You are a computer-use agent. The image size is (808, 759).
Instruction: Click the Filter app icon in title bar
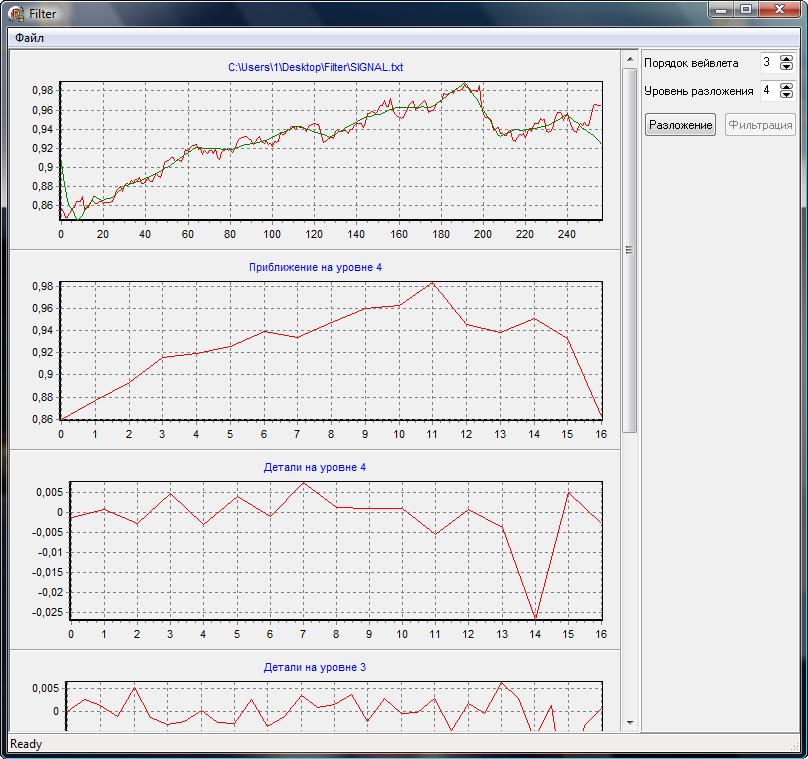[x=16, y=13]
